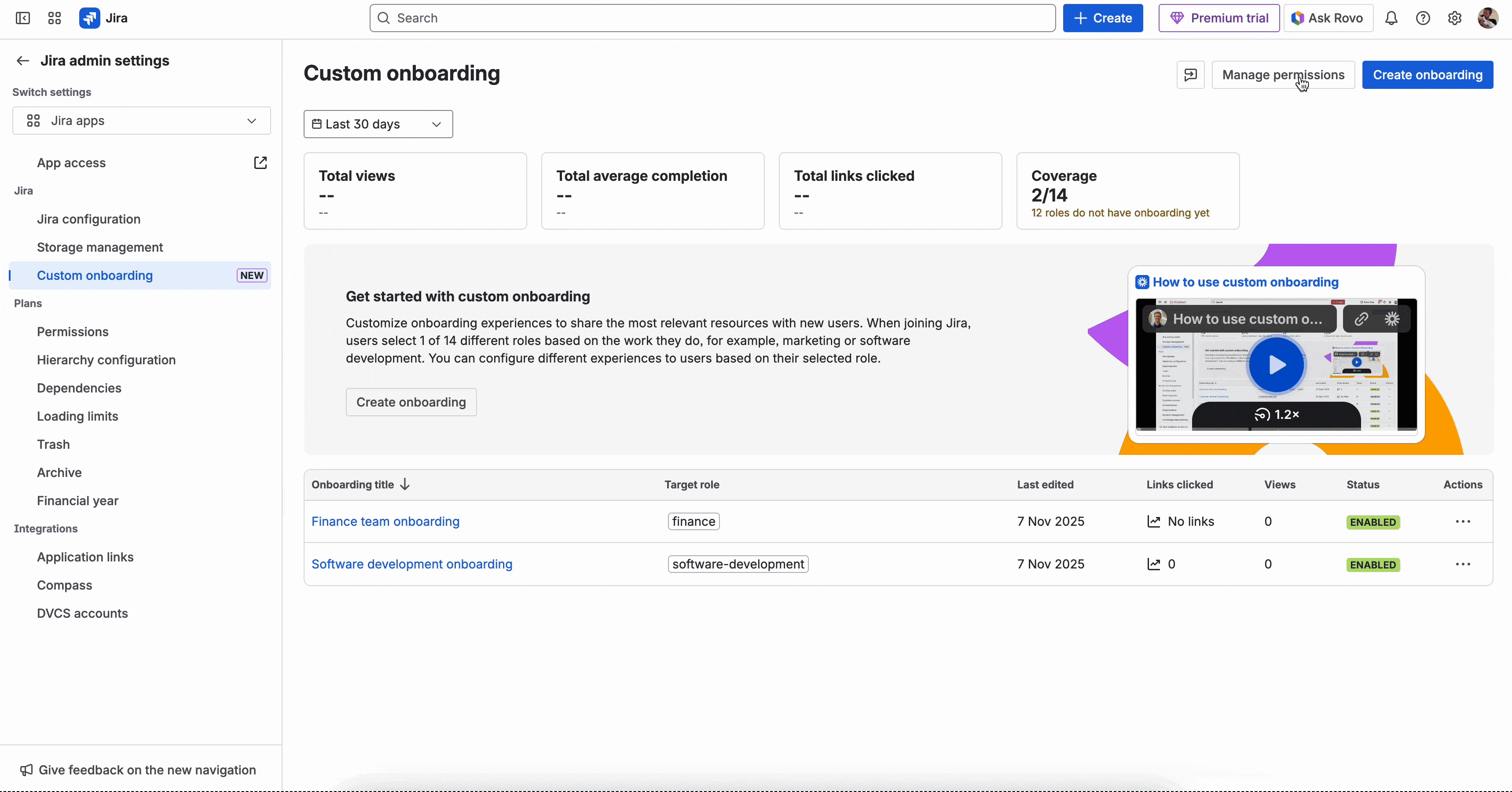Viewport: 1512px width, 792px height.
Task: Open actions menu for Software development onboarding
Action: coord(1463,564)
